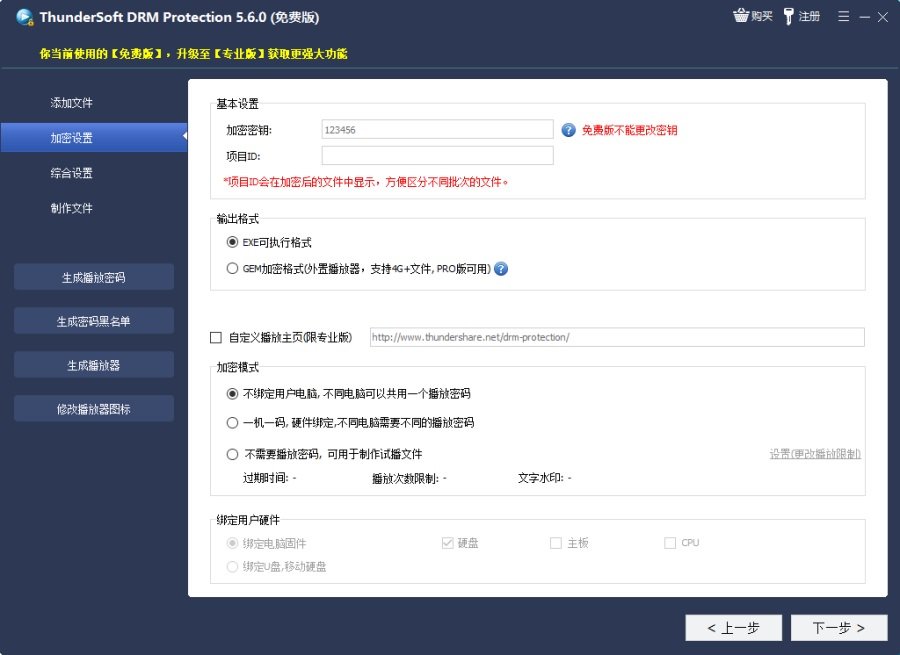Click 生成播放密码 button

94,277
